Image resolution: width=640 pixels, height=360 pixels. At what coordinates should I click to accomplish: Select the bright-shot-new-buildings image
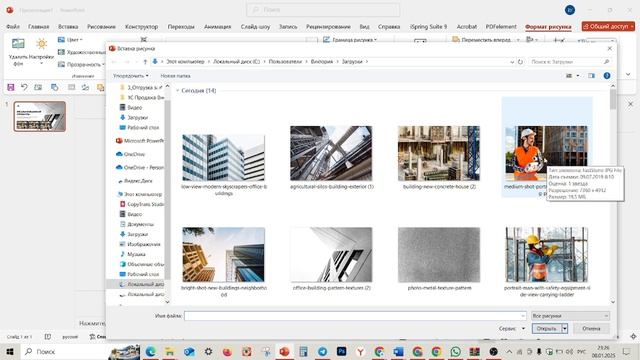(224, 255)
